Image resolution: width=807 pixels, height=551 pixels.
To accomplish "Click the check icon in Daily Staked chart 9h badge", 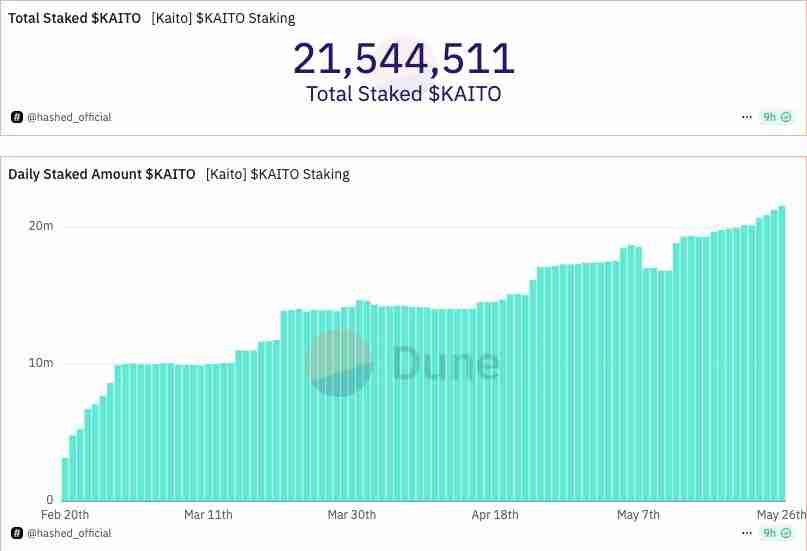I will [x=786, y=533].
